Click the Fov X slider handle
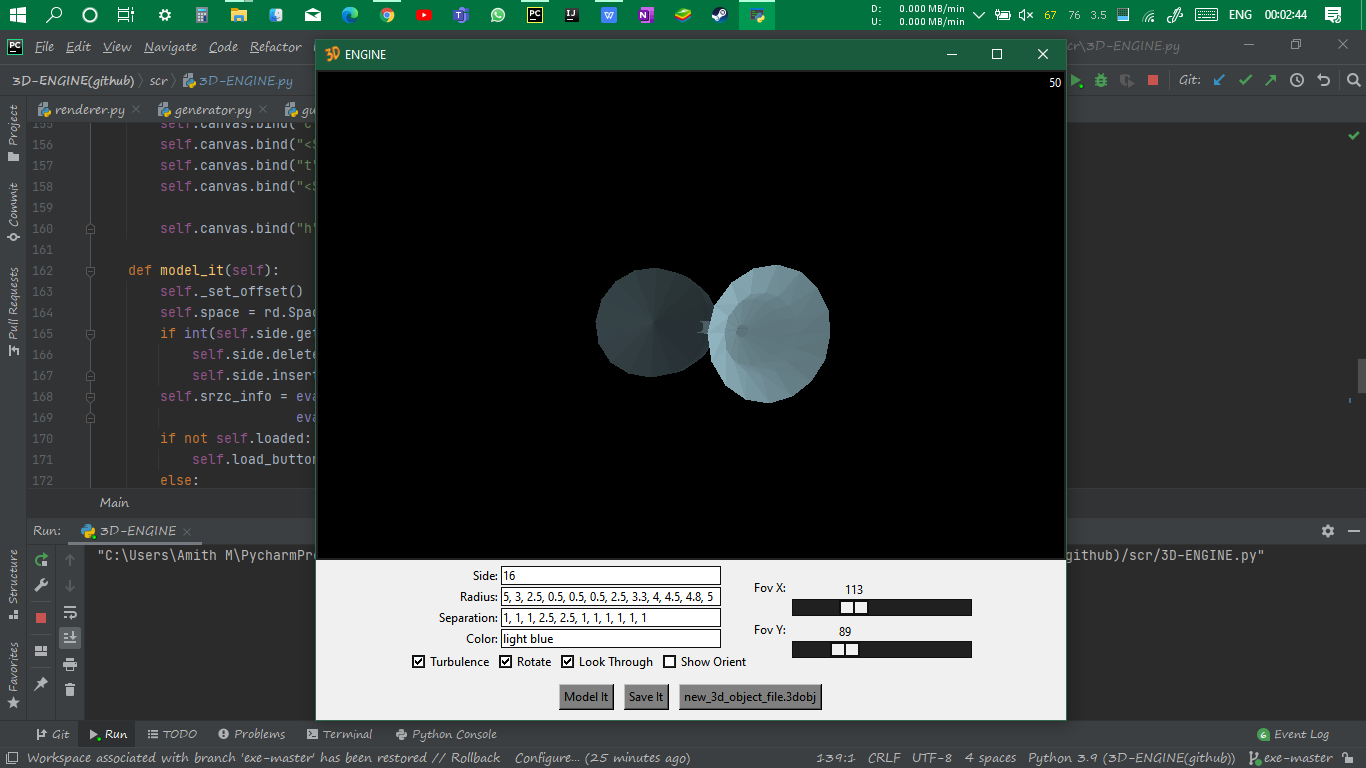This screenshot has height=768, width=1366. click(x=853, y=608)
